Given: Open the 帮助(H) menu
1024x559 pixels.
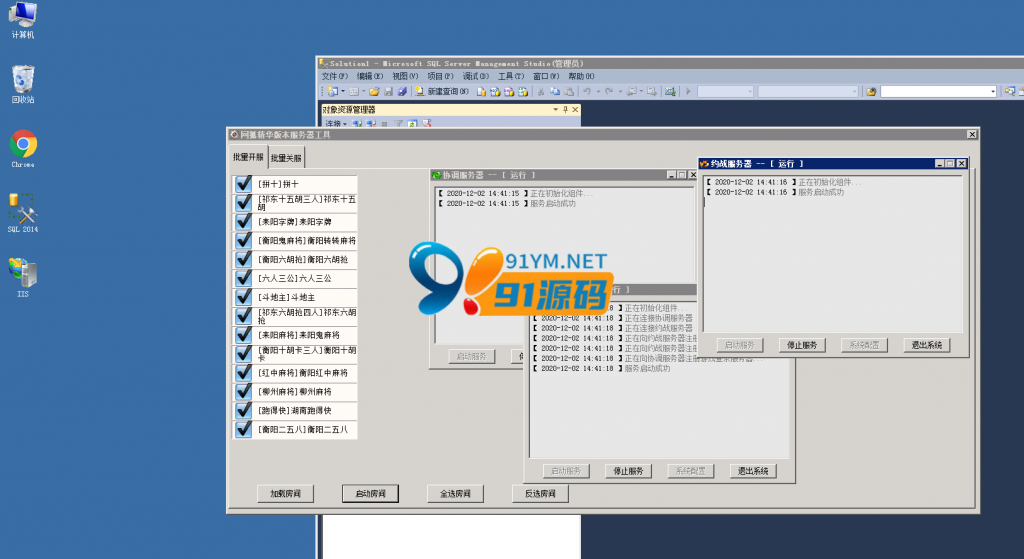Looking at the screenshot, I should (x=581, y=76).
